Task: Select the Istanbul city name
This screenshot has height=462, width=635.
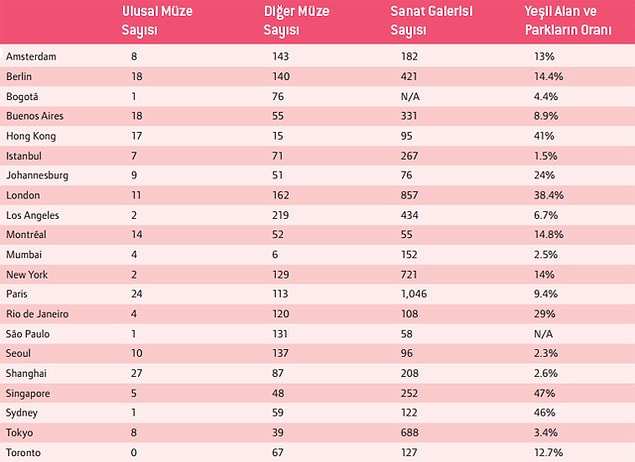Action: (x=24, y=156)
